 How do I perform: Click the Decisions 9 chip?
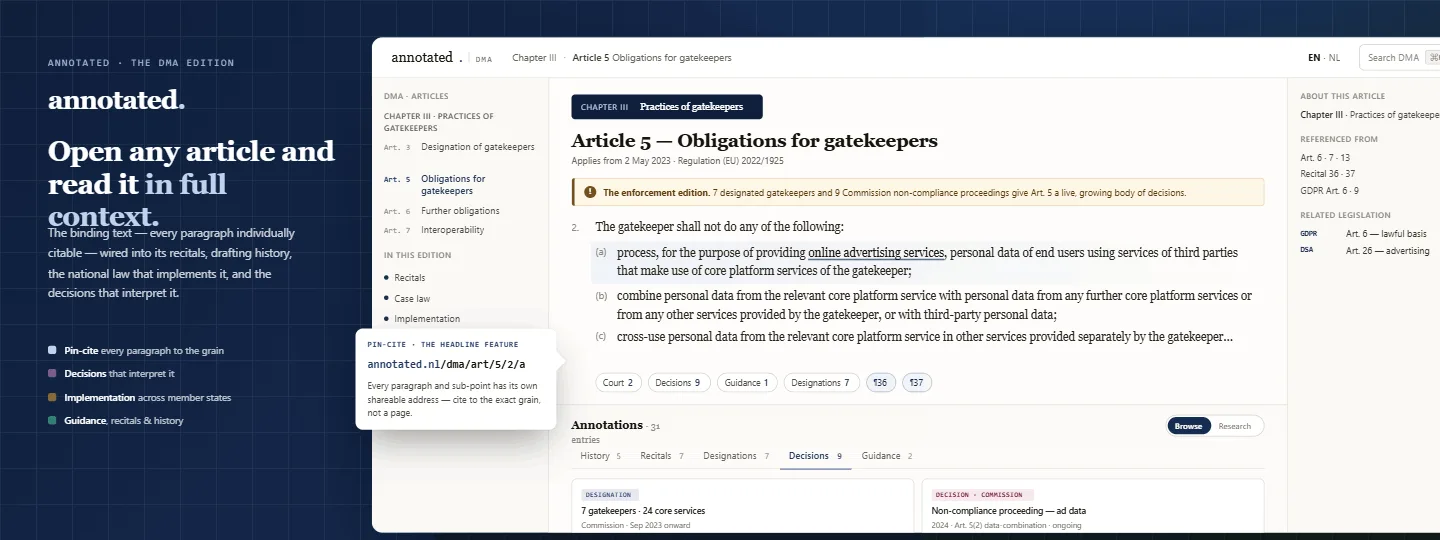680,382
